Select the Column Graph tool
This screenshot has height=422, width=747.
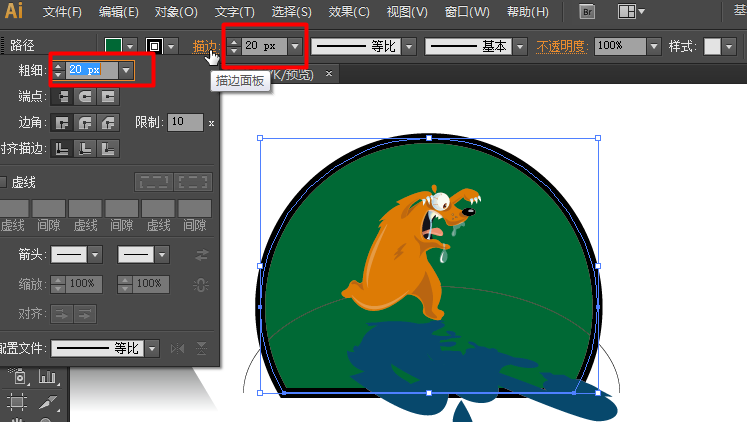coord(47,377)
